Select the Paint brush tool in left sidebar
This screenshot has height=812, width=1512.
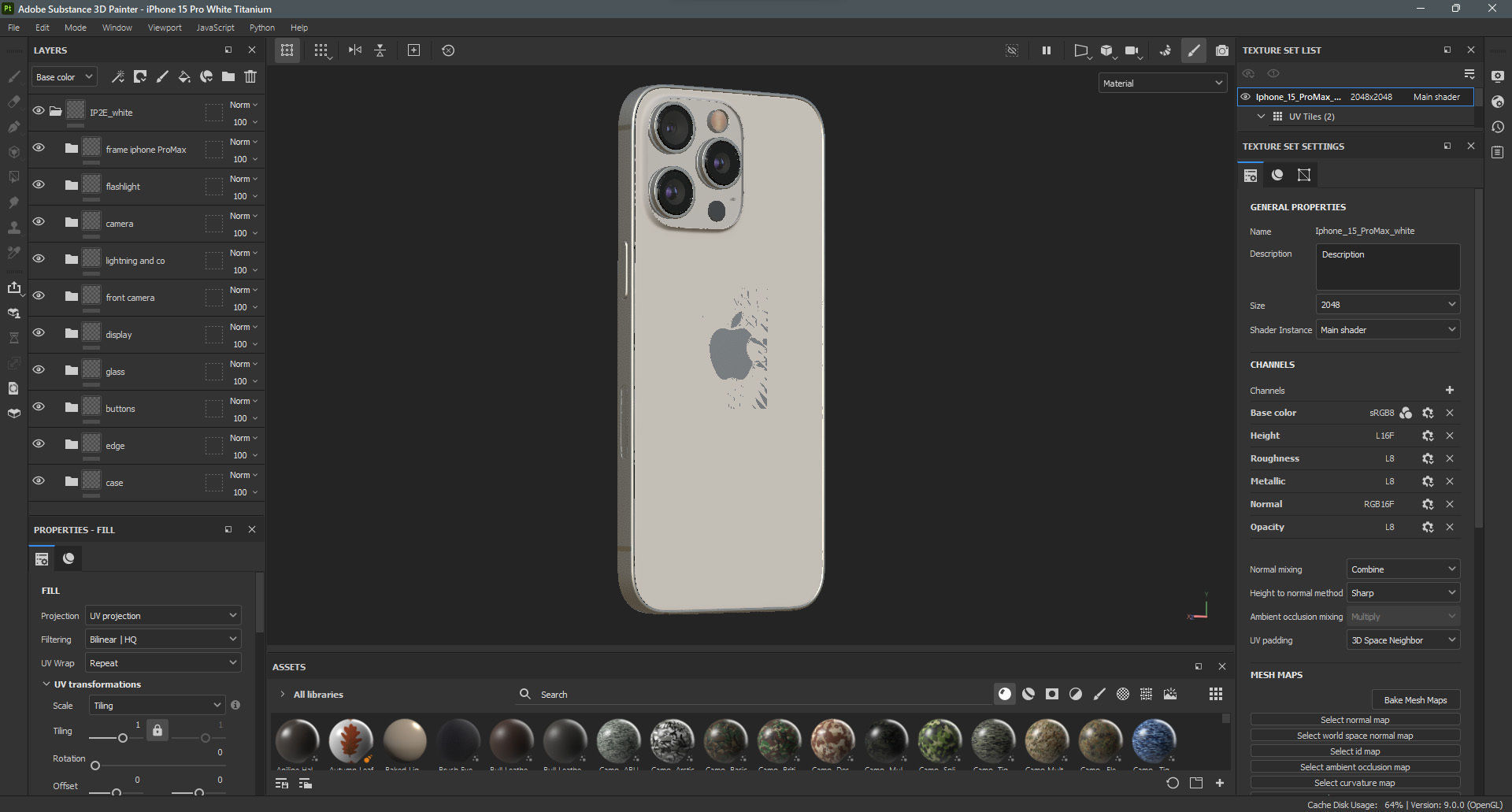click(13, 76)
